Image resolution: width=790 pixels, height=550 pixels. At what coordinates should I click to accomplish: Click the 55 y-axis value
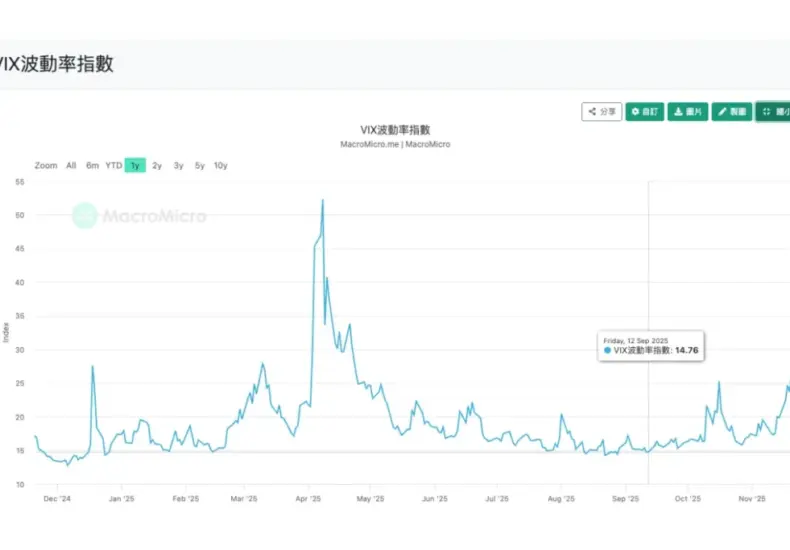[20, 182]
